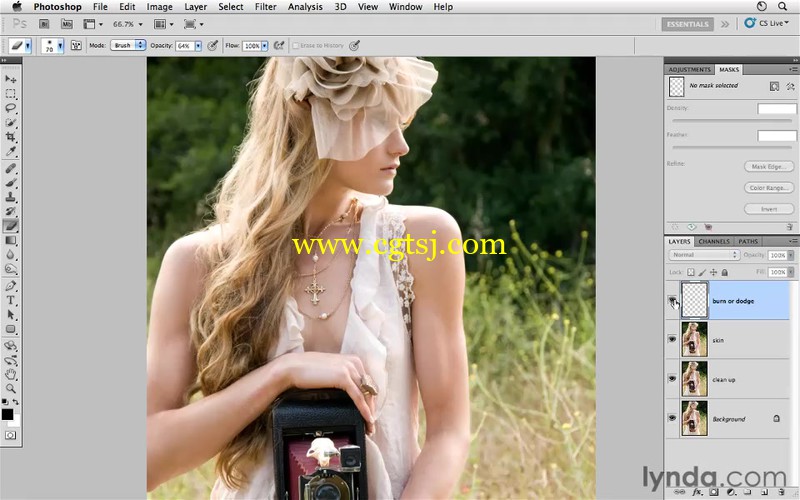
Task: Open the Arrange Documents dropdown
Action: [x=164, y=24]
